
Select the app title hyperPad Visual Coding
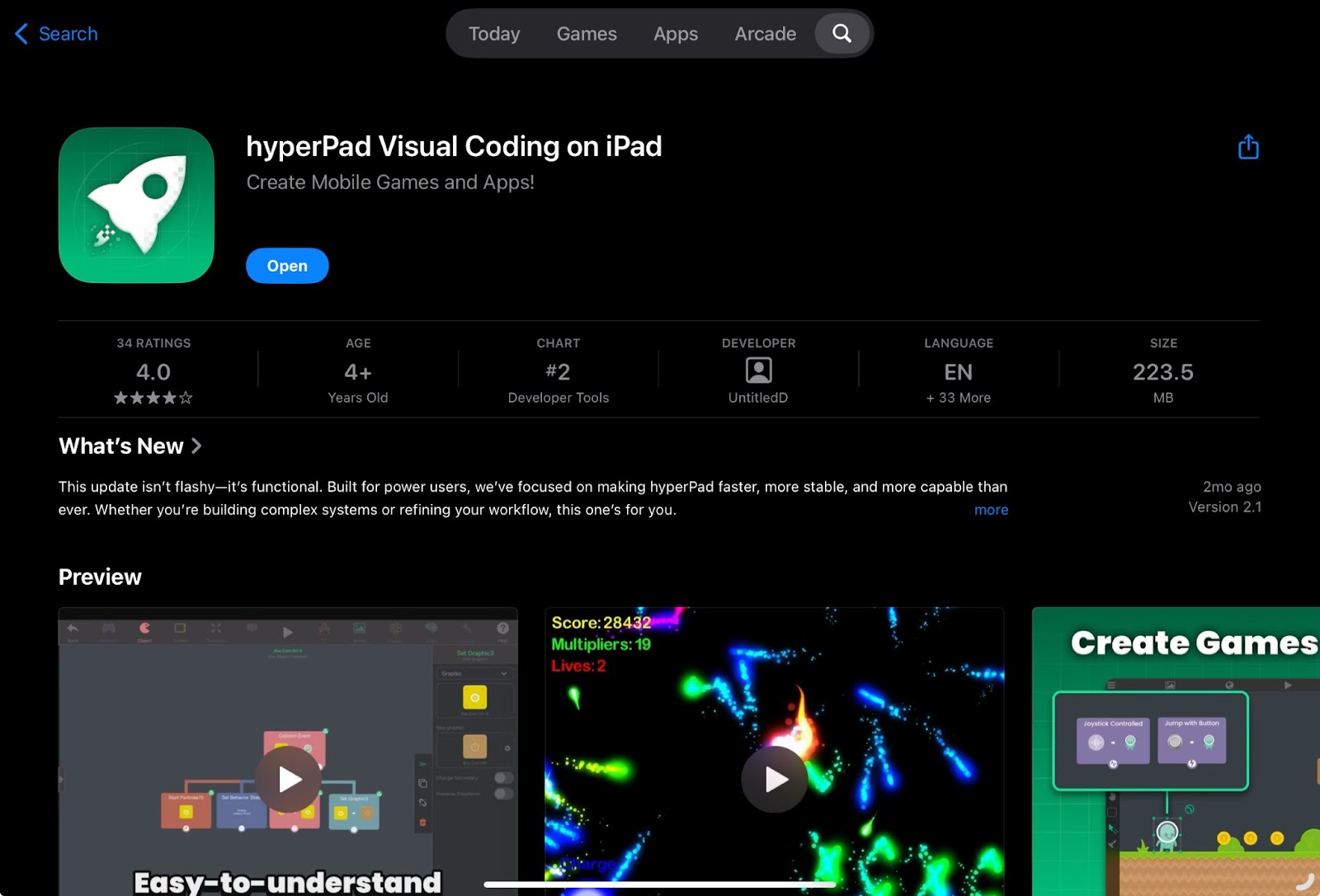pyautogui.click(x=454, y=146)
